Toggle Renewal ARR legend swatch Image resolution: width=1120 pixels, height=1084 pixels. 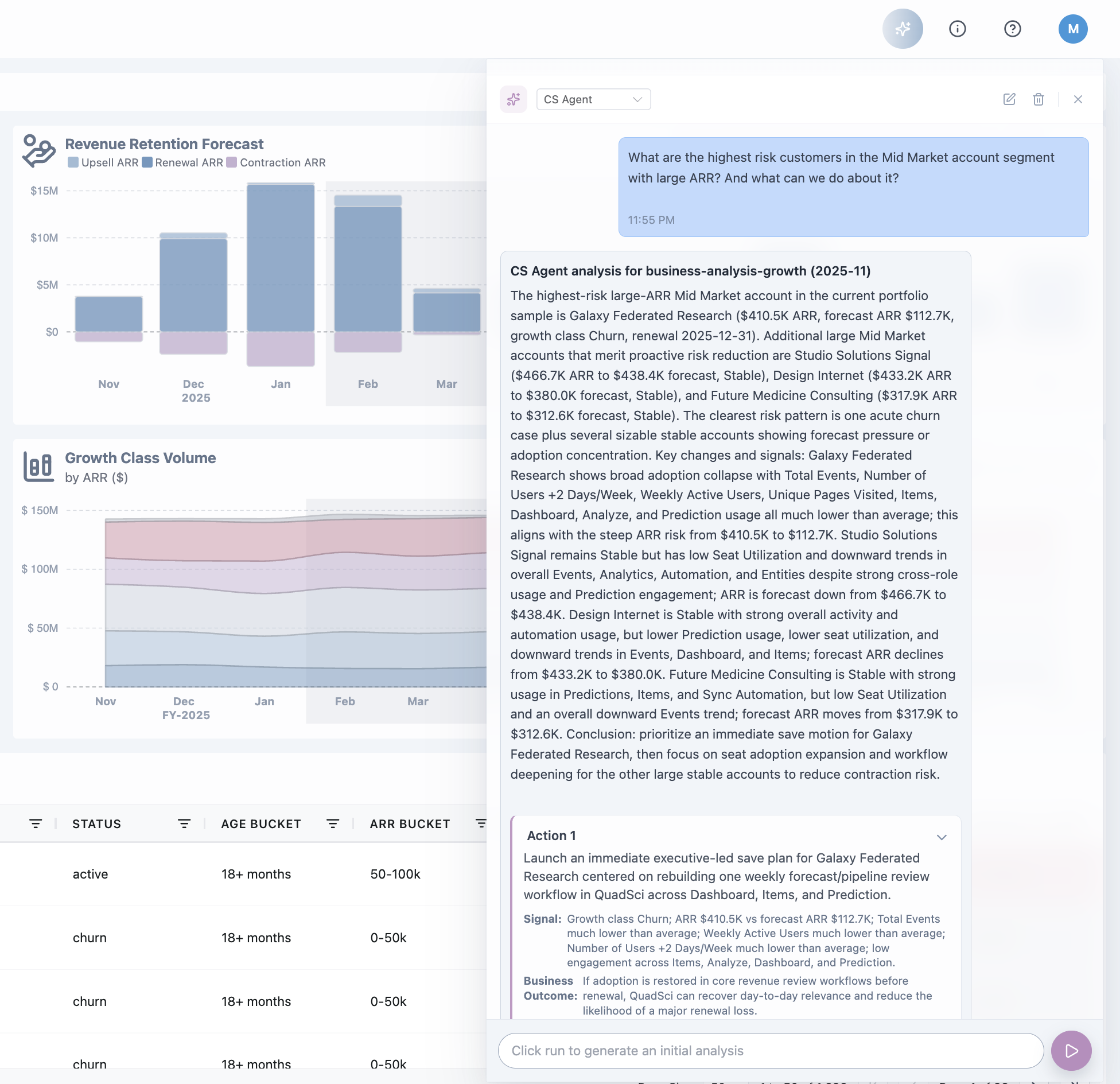point(147,162)
